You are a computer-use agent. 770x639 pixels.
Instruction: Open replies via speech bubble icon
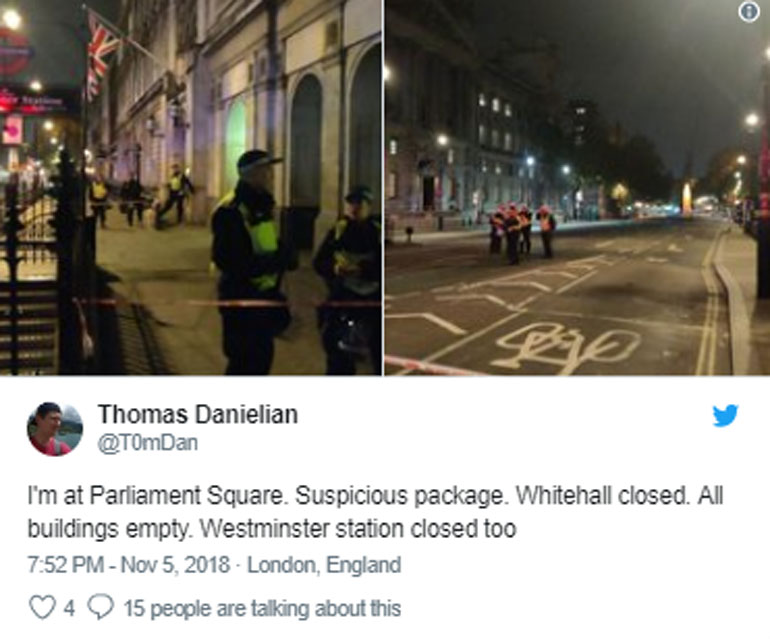click(101, 607)
